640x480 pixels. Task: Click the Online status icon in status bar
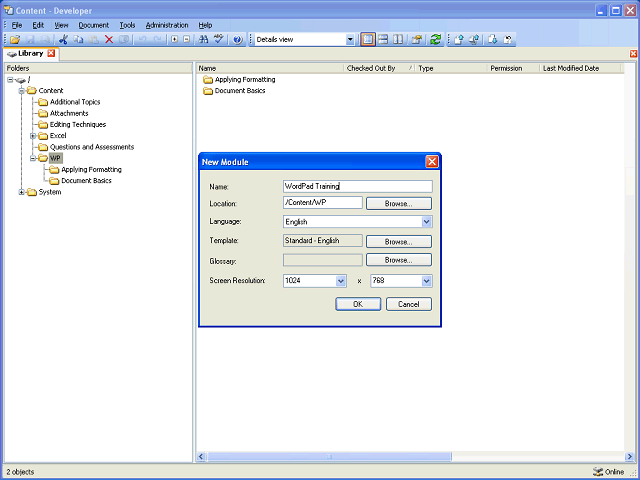[x=598, y=472]
